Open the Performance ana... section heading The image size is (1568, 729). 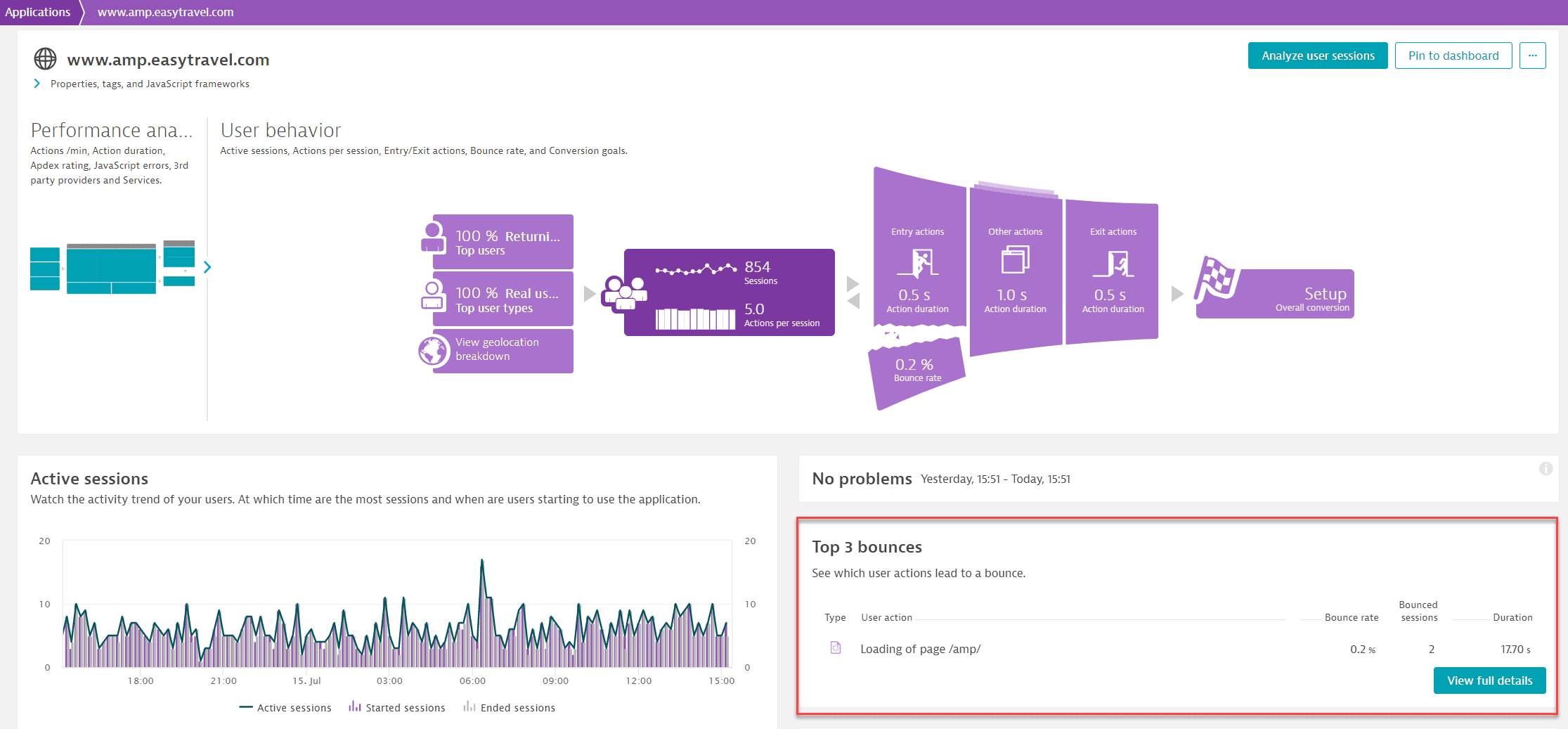(x=112, y=130)
